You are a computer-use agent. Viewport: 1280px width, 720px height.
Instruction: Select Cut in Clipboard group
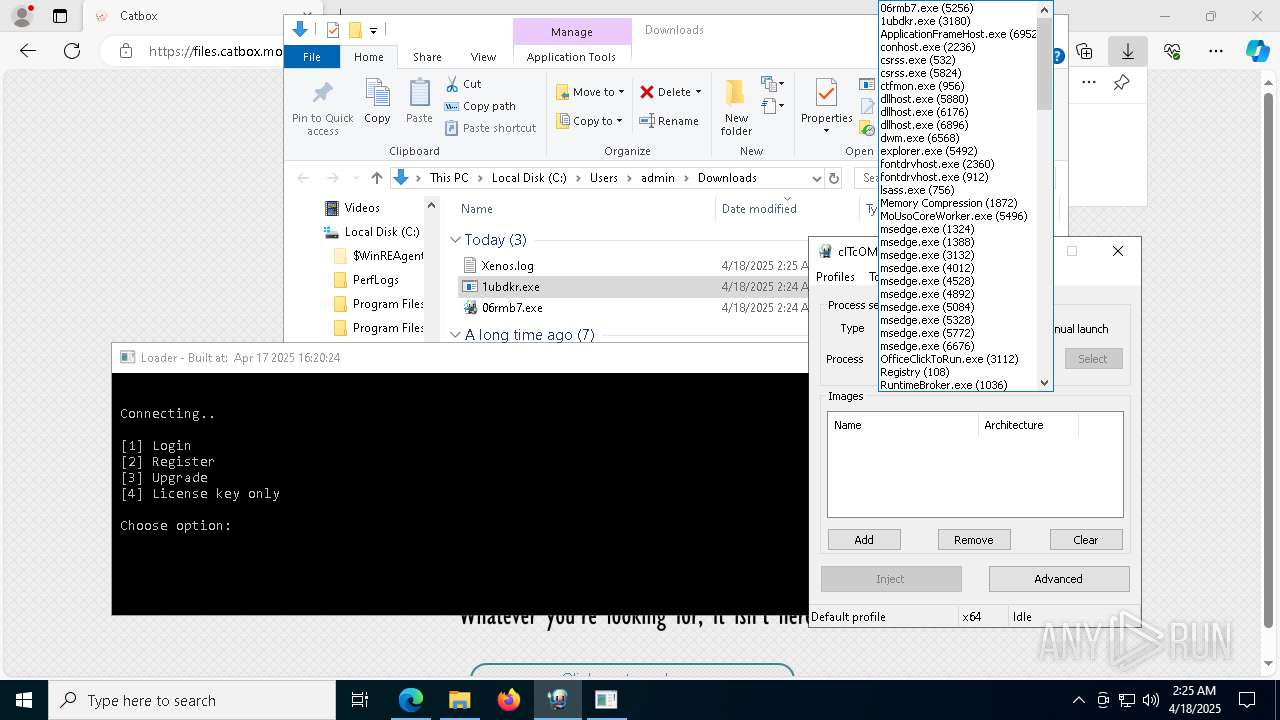coord(463,84)
